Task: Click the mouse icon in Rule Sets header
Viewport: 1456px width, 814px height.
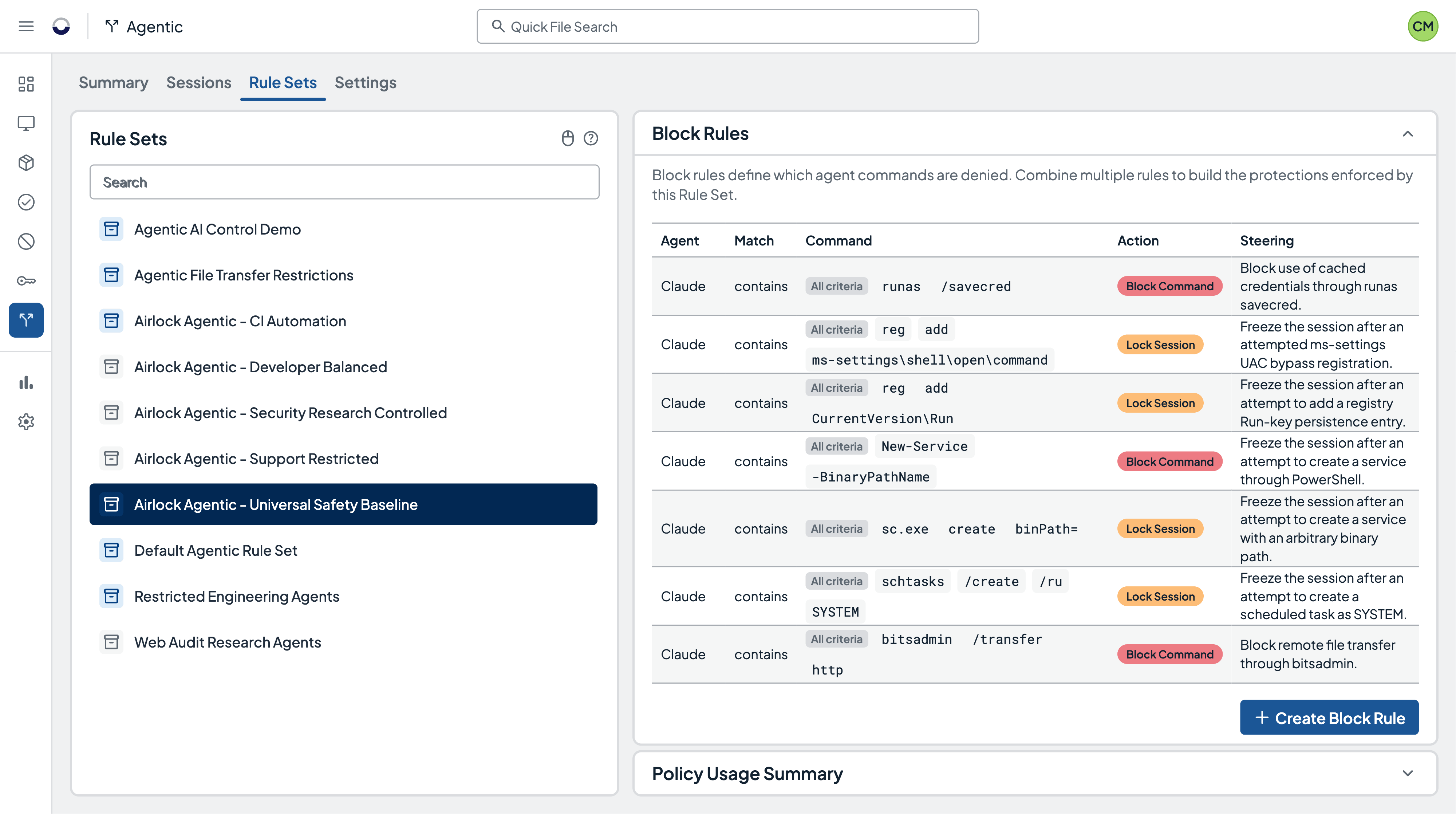Action: (x=568, y=138)
